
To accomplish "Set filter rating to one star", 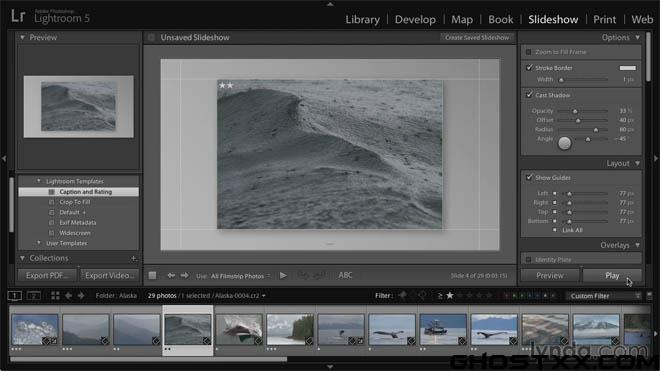I will [450, 296].
